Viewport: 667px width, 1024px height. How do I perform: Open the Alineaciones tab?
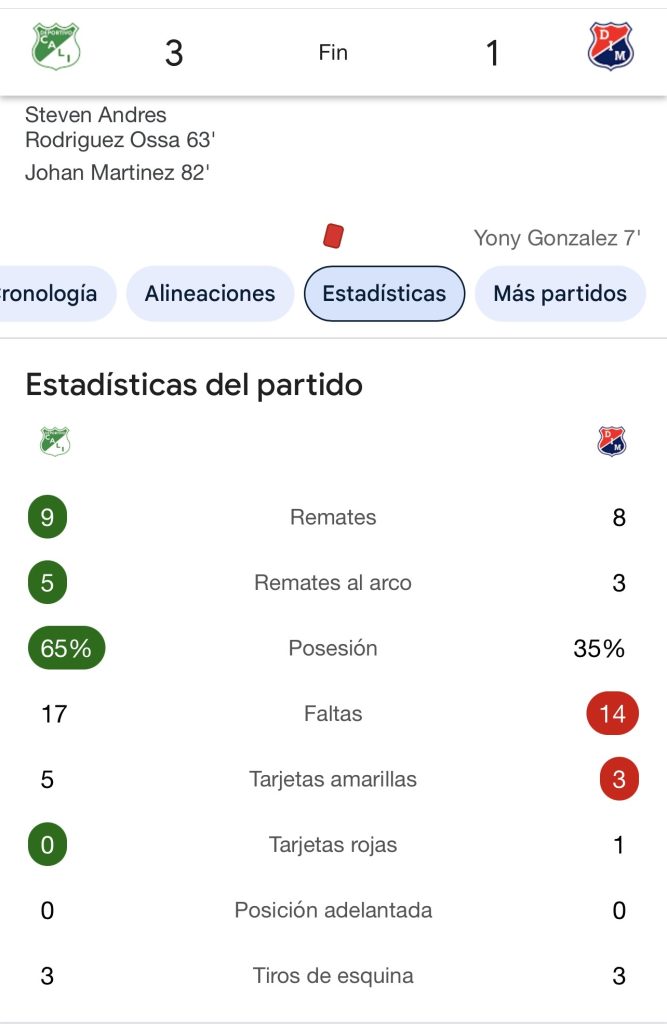(x=210, y=294)
